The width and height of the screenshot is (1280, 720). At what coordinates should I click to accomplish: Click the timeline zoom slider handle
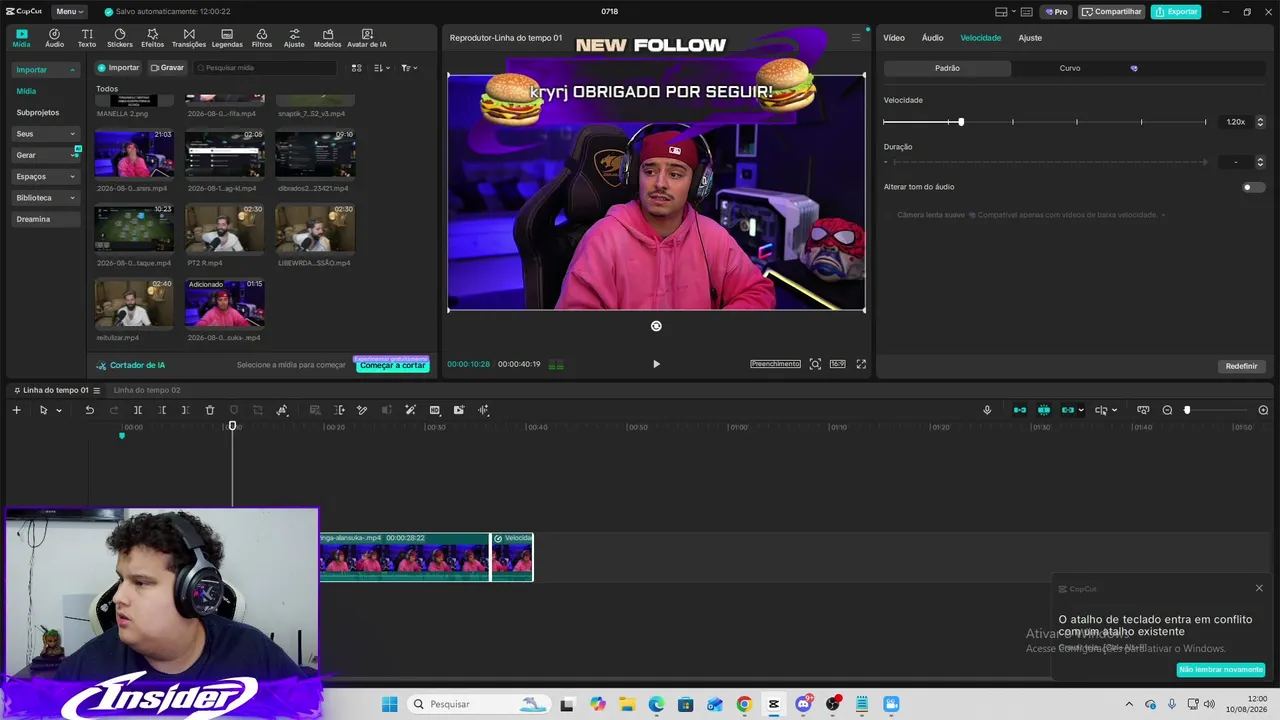coord(1187,410)
